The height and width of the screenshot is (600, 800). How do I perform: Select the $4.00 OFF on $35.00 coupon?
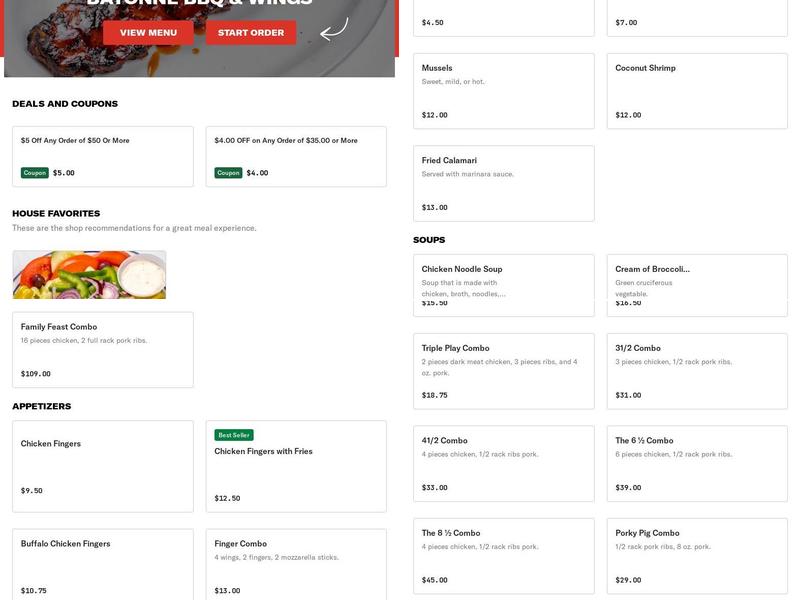(295, 155)
